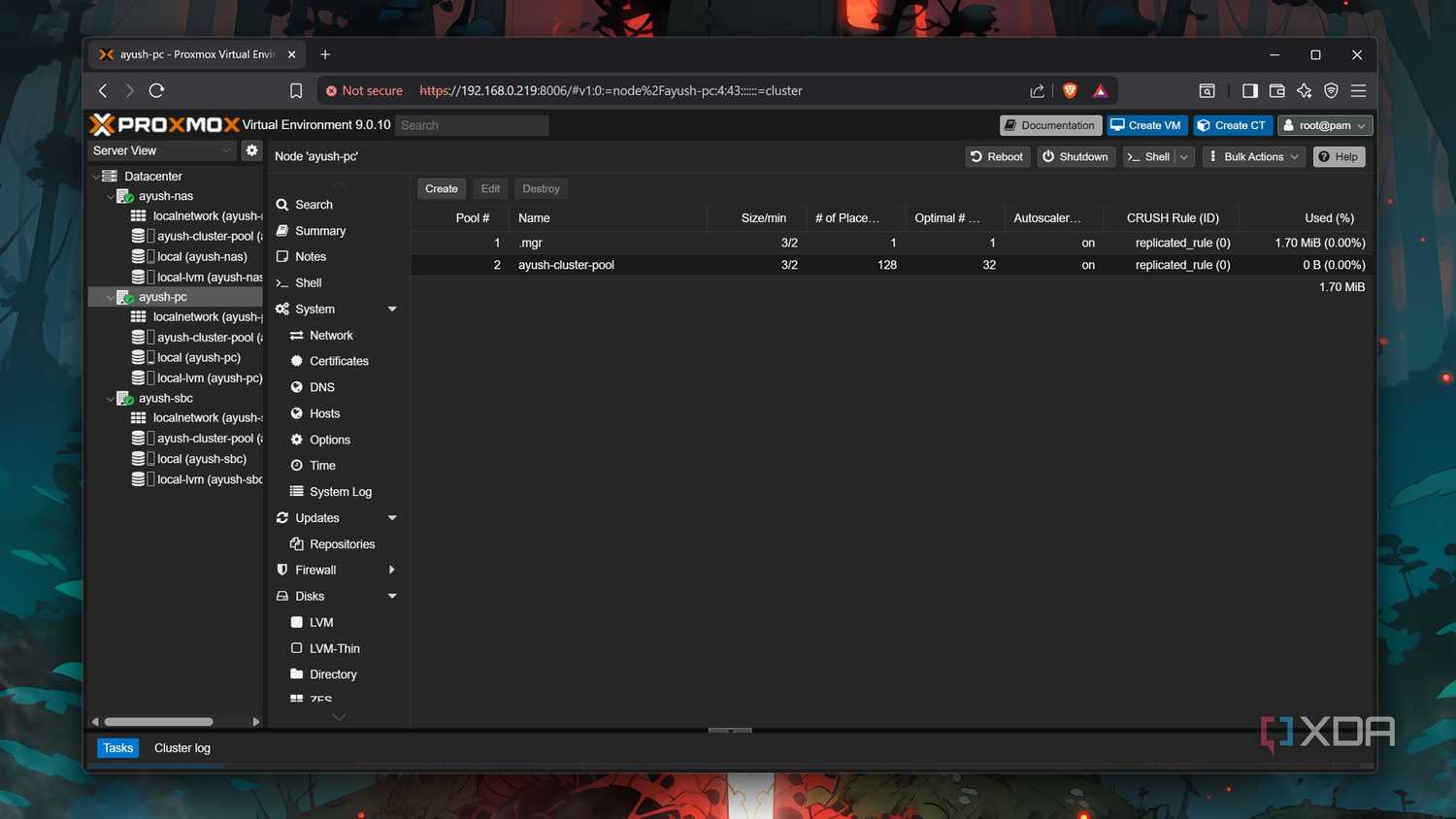Open the System Log page
The height and width of the screenshot is (819, 1456).
340,492
